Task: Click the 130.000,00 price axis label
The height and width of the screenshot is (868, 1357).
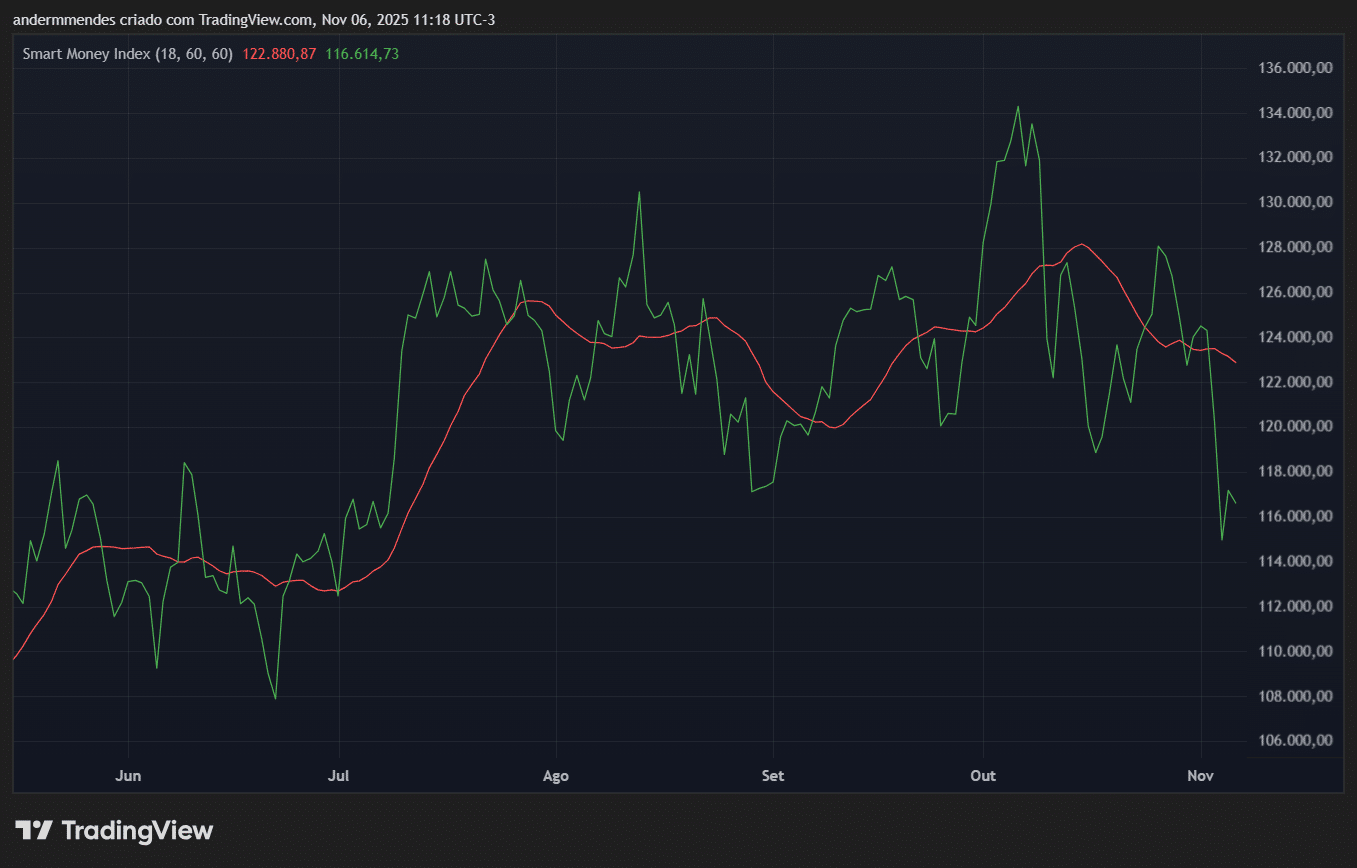Action: pos(1294,202)
